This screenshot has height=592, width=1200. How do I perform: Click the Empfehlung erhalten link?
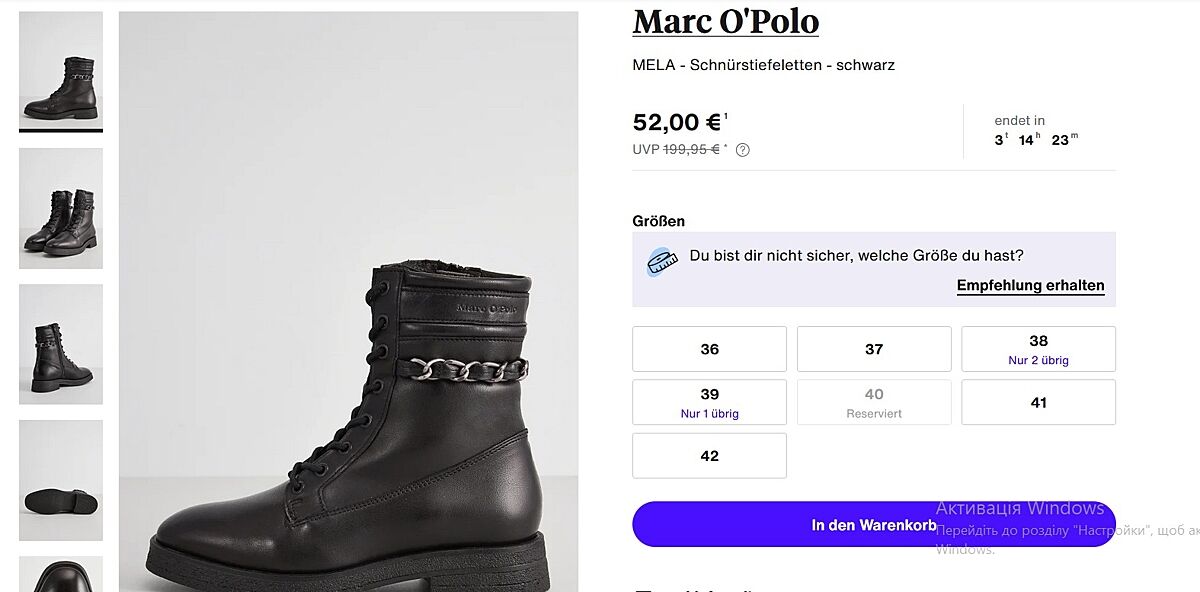(x=1030, y=286)
